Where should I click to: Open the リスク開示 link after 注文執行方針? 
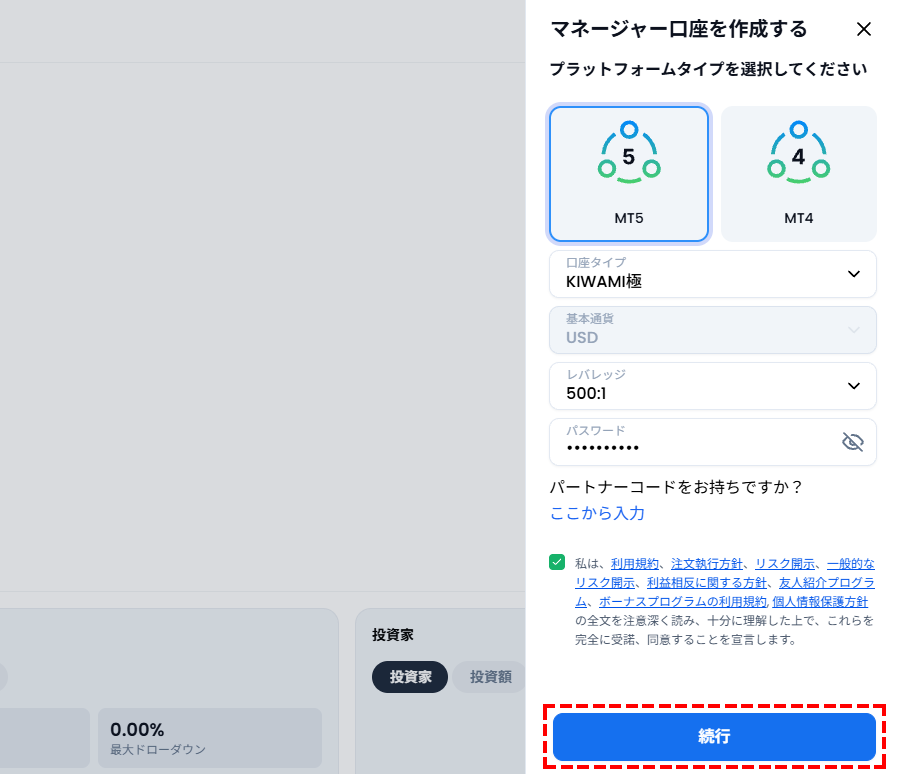coord(785,564)
